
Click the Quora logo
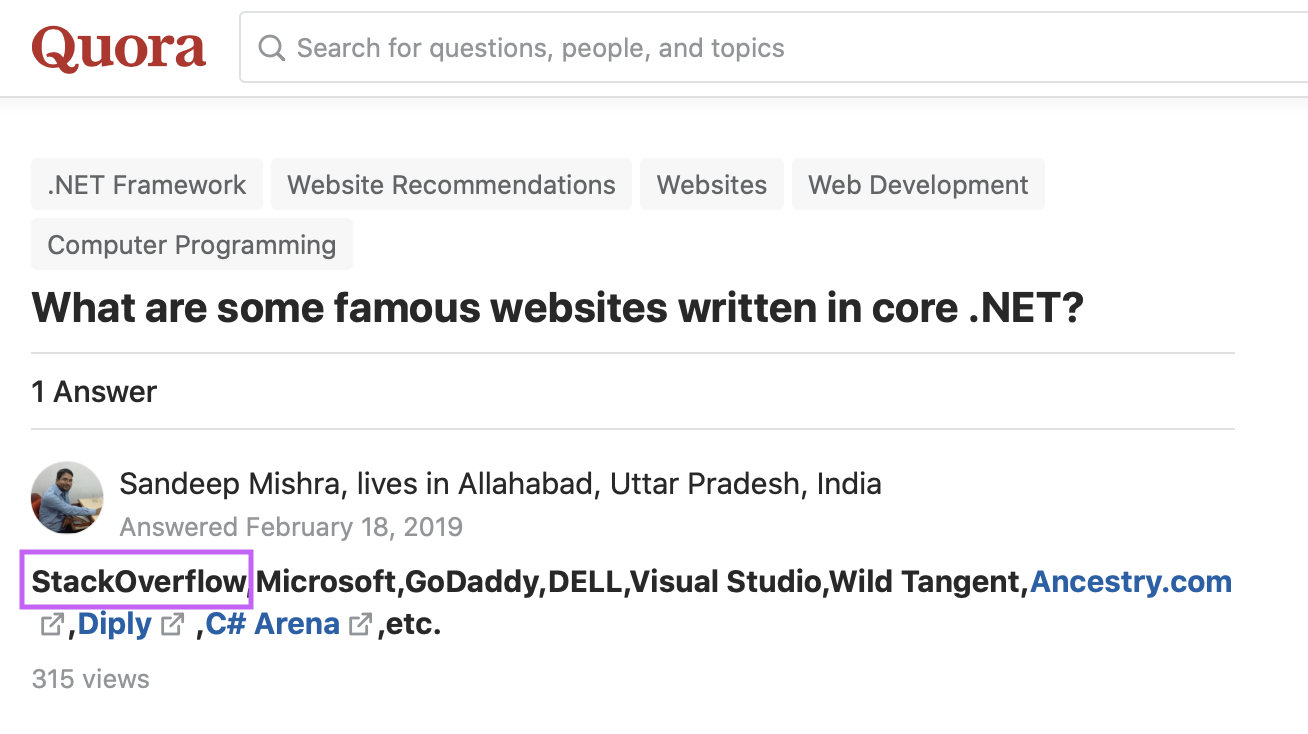[x=117, y=47]
